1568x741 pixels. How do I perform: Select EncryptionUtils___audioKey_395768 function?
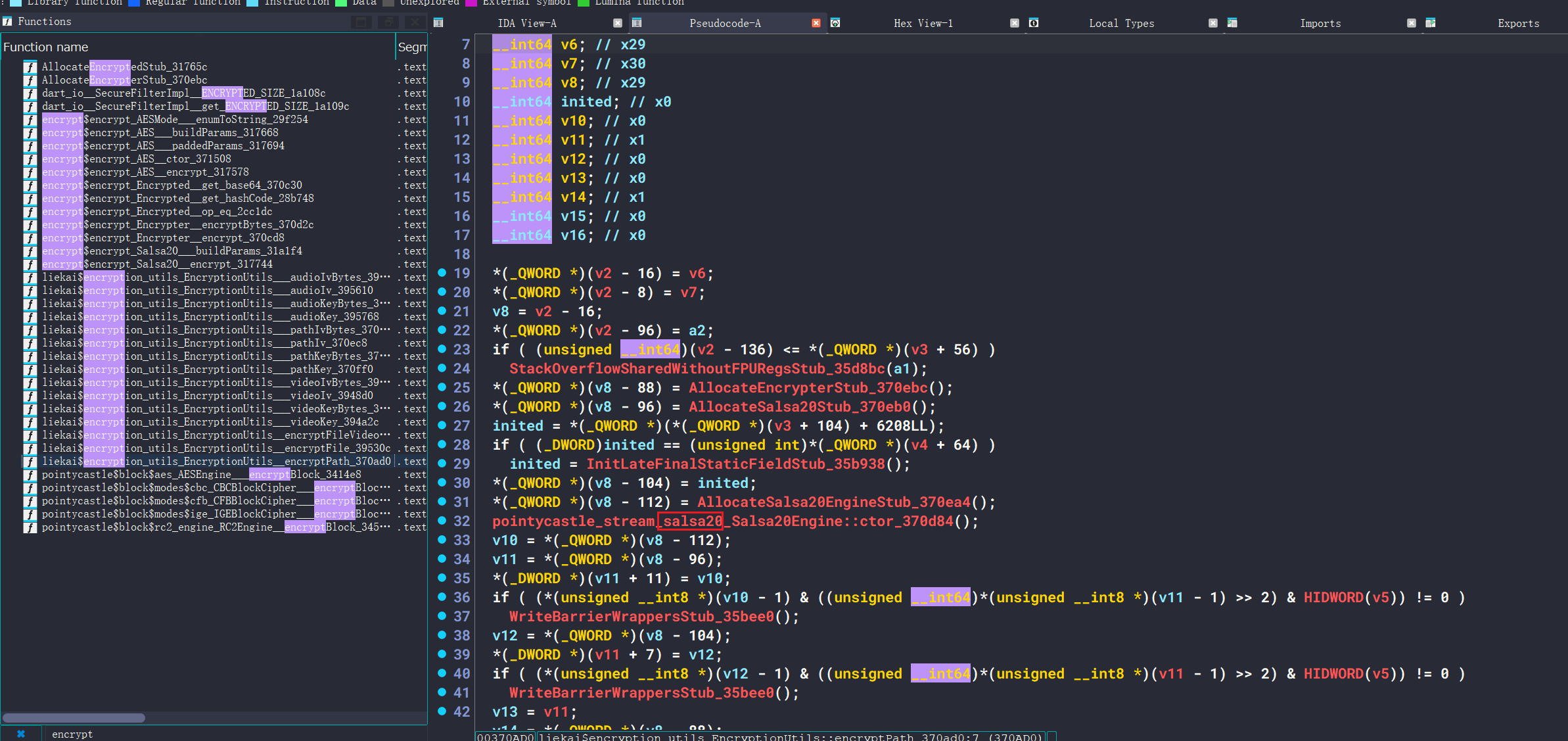pos(210,317)
